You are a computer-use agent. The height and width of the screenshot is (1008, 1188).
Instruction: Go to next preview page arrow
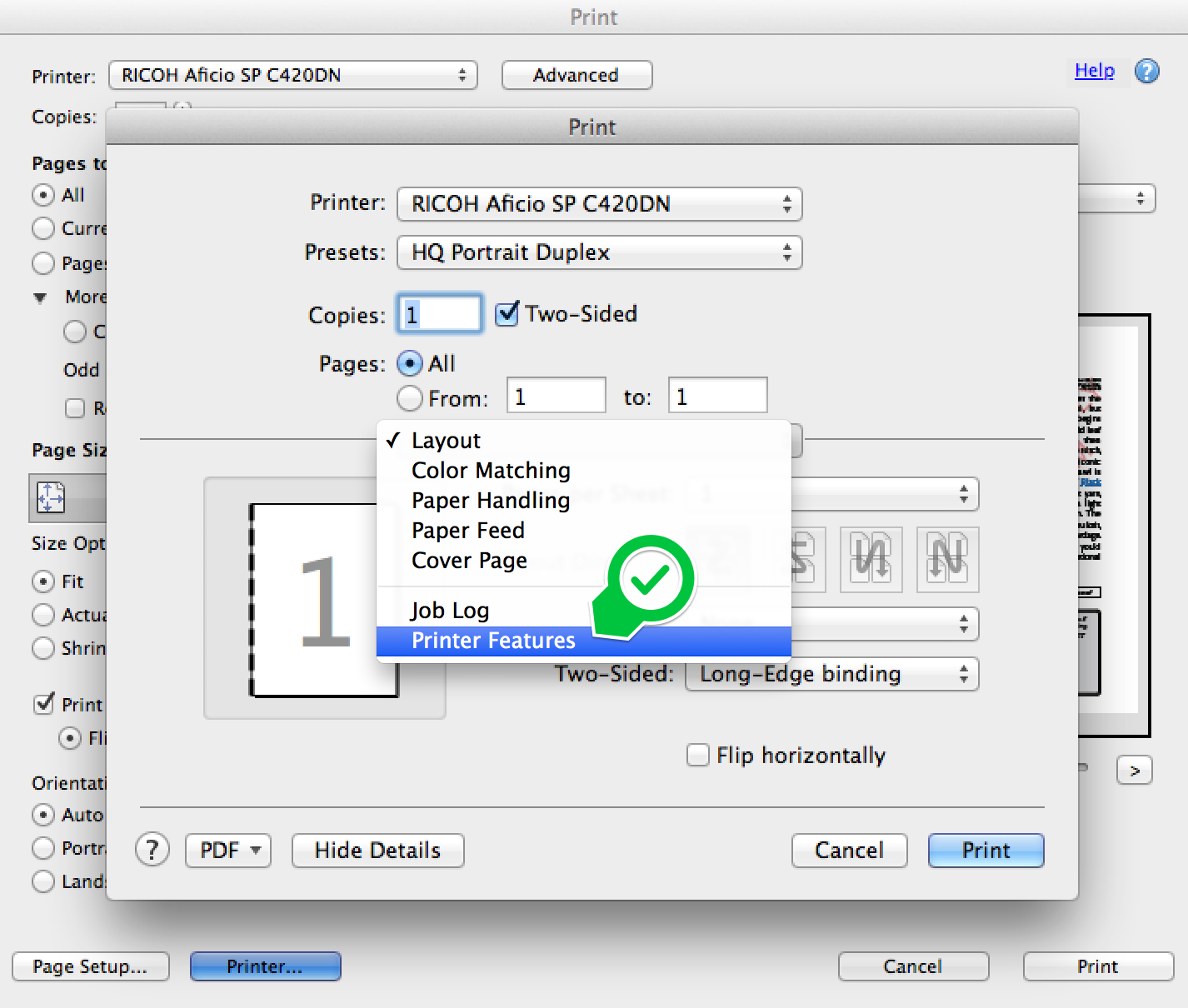pyautogui.click(x=1134, y=771)
